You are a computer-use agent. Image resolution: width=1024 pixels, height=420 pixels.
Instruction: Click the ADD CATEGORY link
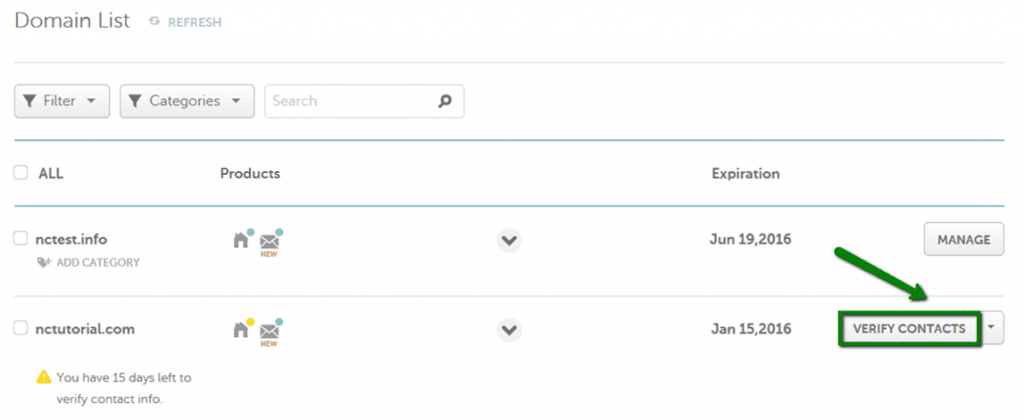tap(98, 263)
